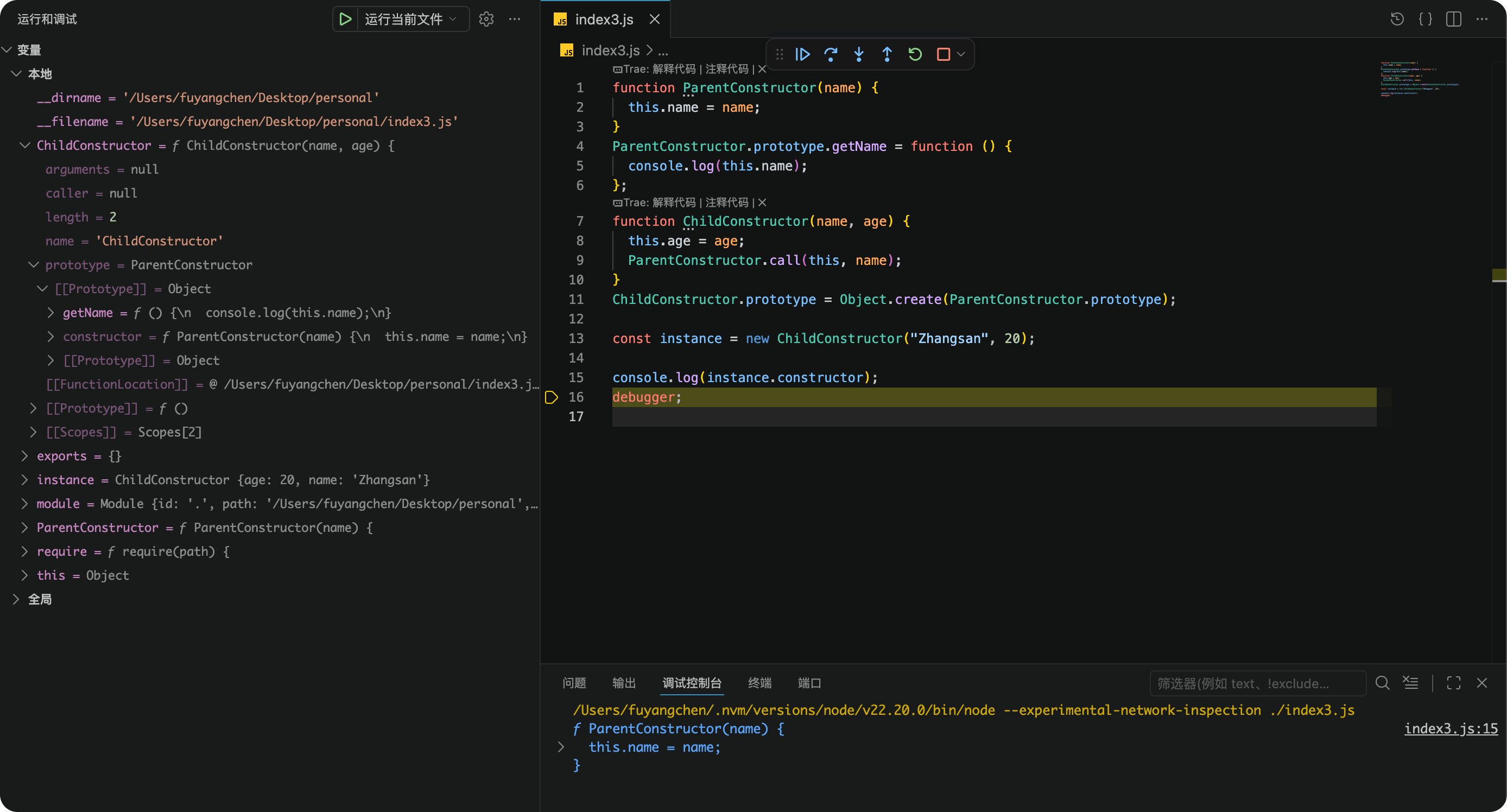The height and width of the screenshot is (812, 1507).
Task: Select [[FunctionLocation]] property row
Action: tap(269, 384)
